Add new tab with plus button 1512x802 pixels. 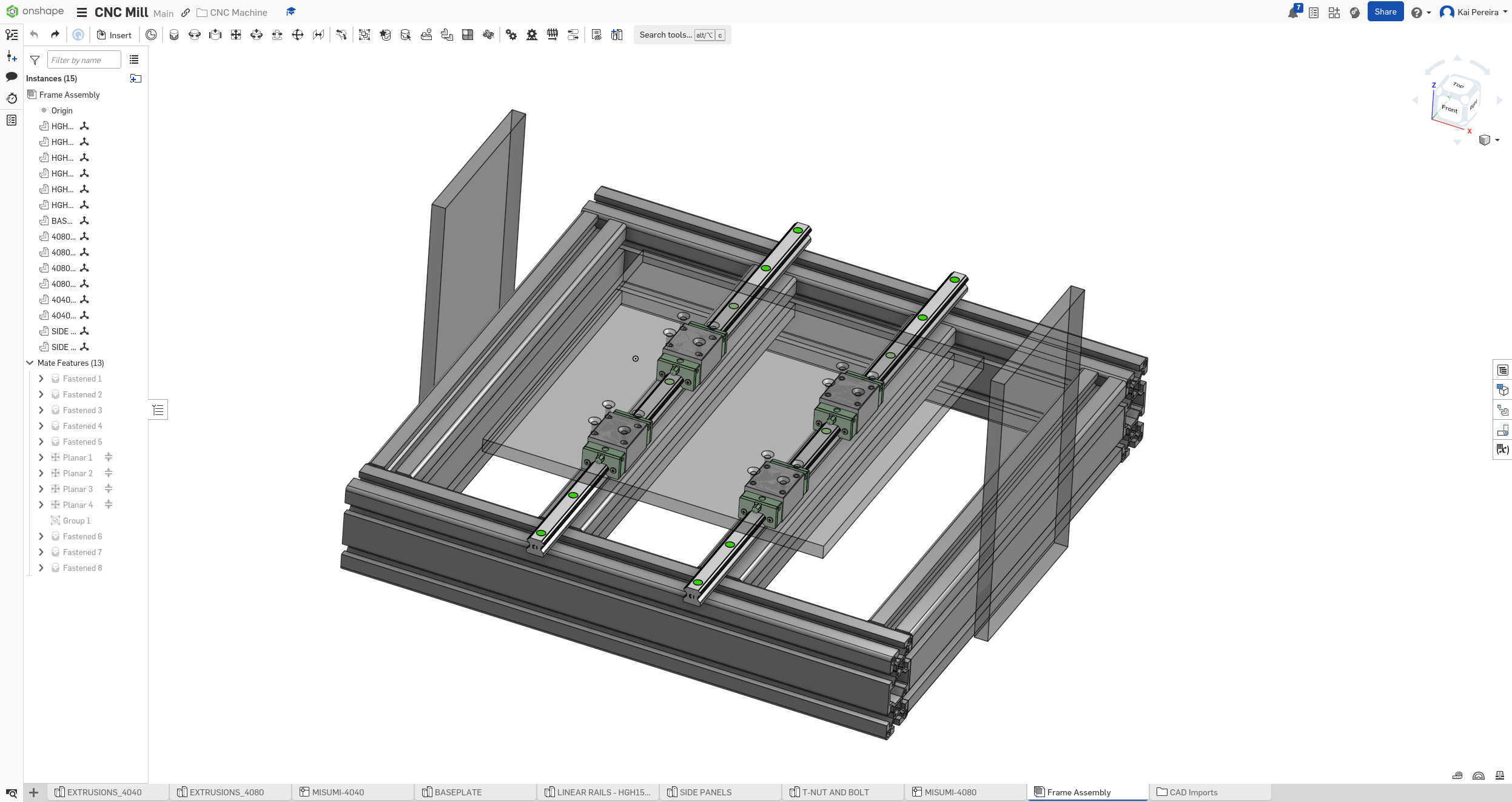pos(34,792)
